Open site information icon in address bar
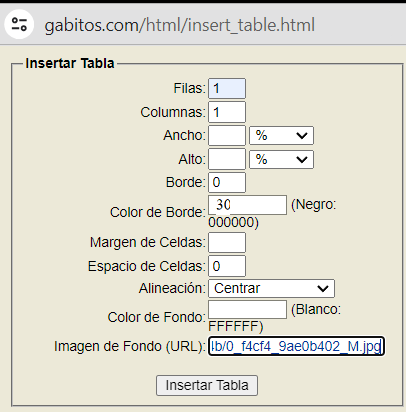406x412 pixels. pyautogui.click(x=19, y=24)
